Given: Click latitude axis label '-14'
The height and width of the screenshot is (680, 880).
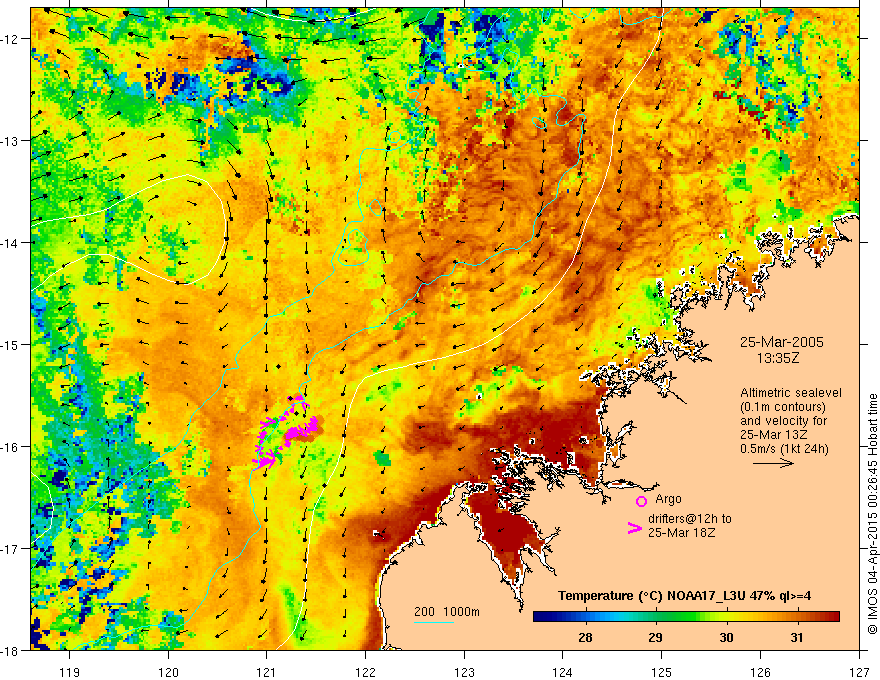Looking at the screenshot, I should pyautogui.click(x=10, y=243).
